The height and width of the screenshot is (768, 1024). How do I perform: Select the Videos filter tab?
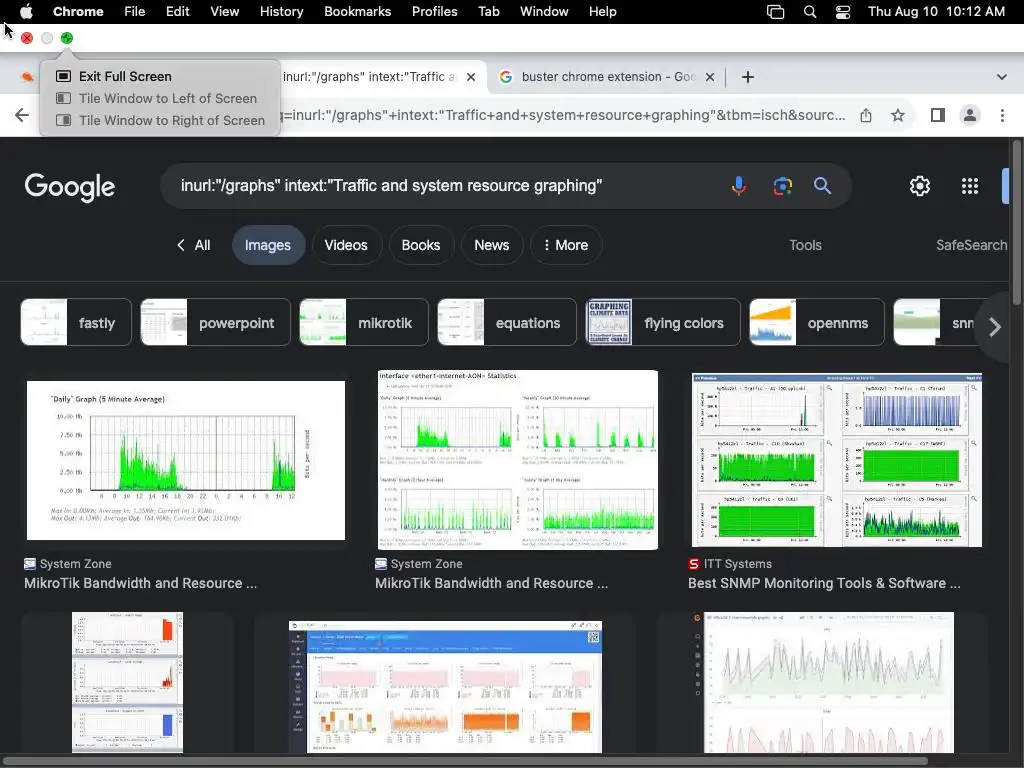pyautogui.click(x=346, y=246)
